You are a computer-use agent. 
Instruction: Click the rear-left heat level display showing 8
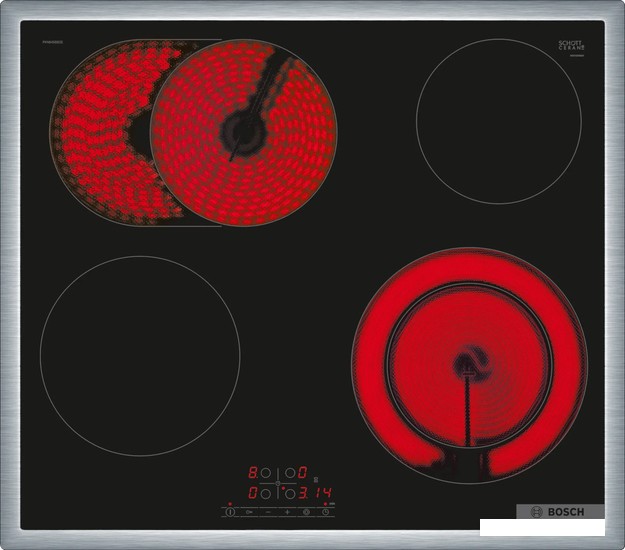253,473
